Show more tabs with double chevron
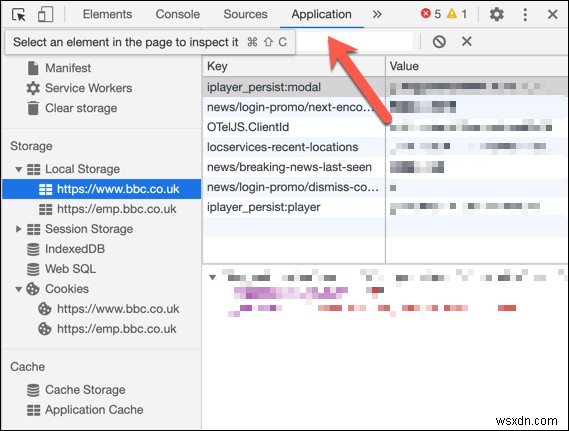569x431 pixels. pos(377,15)
